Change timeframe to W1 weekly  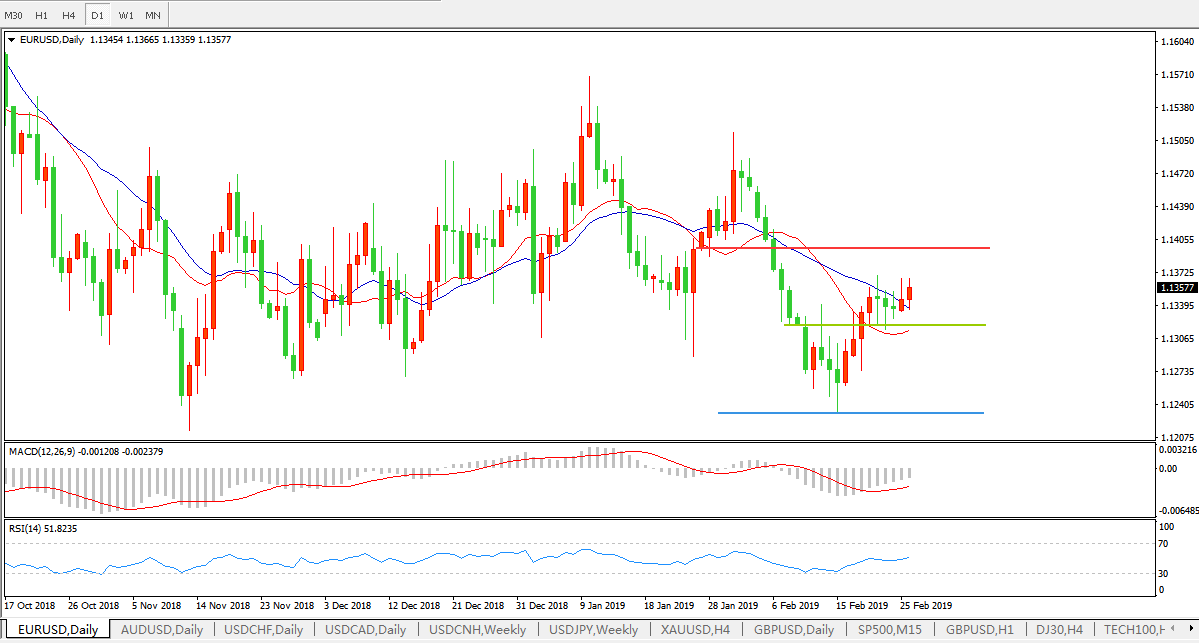coord(125,16)
